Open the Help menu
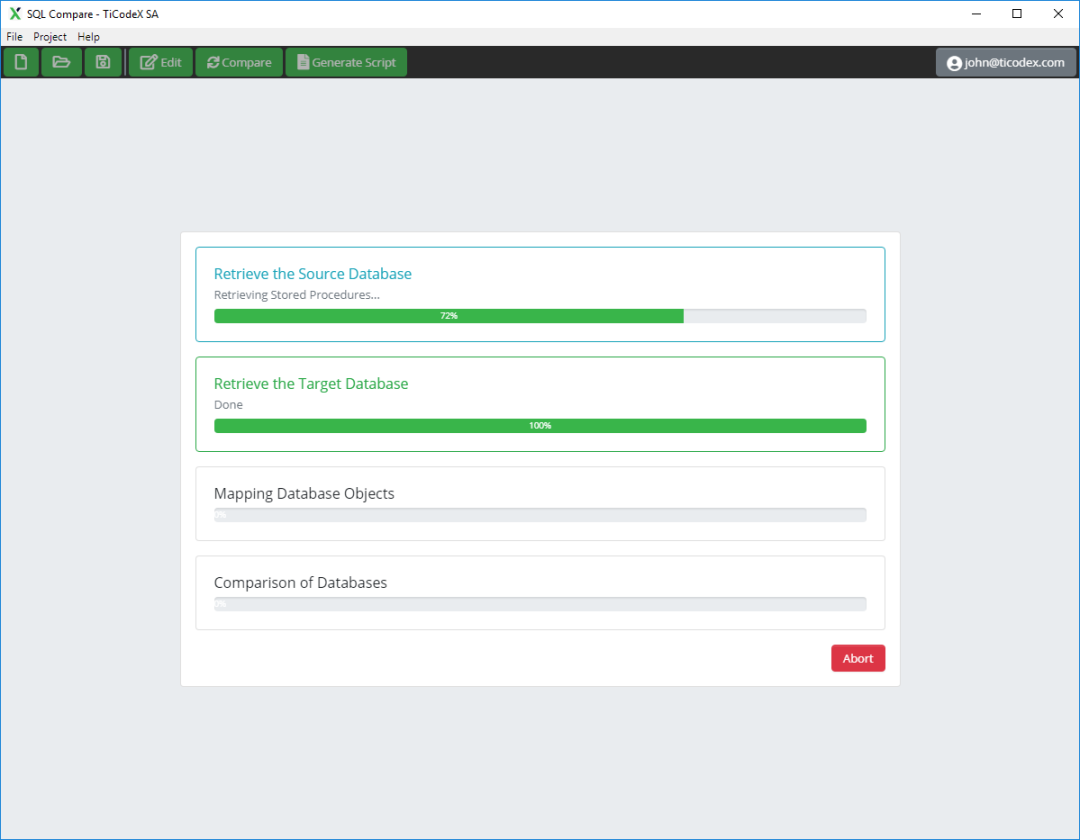The image size is (1080, 840). click(x=89, y=37)
